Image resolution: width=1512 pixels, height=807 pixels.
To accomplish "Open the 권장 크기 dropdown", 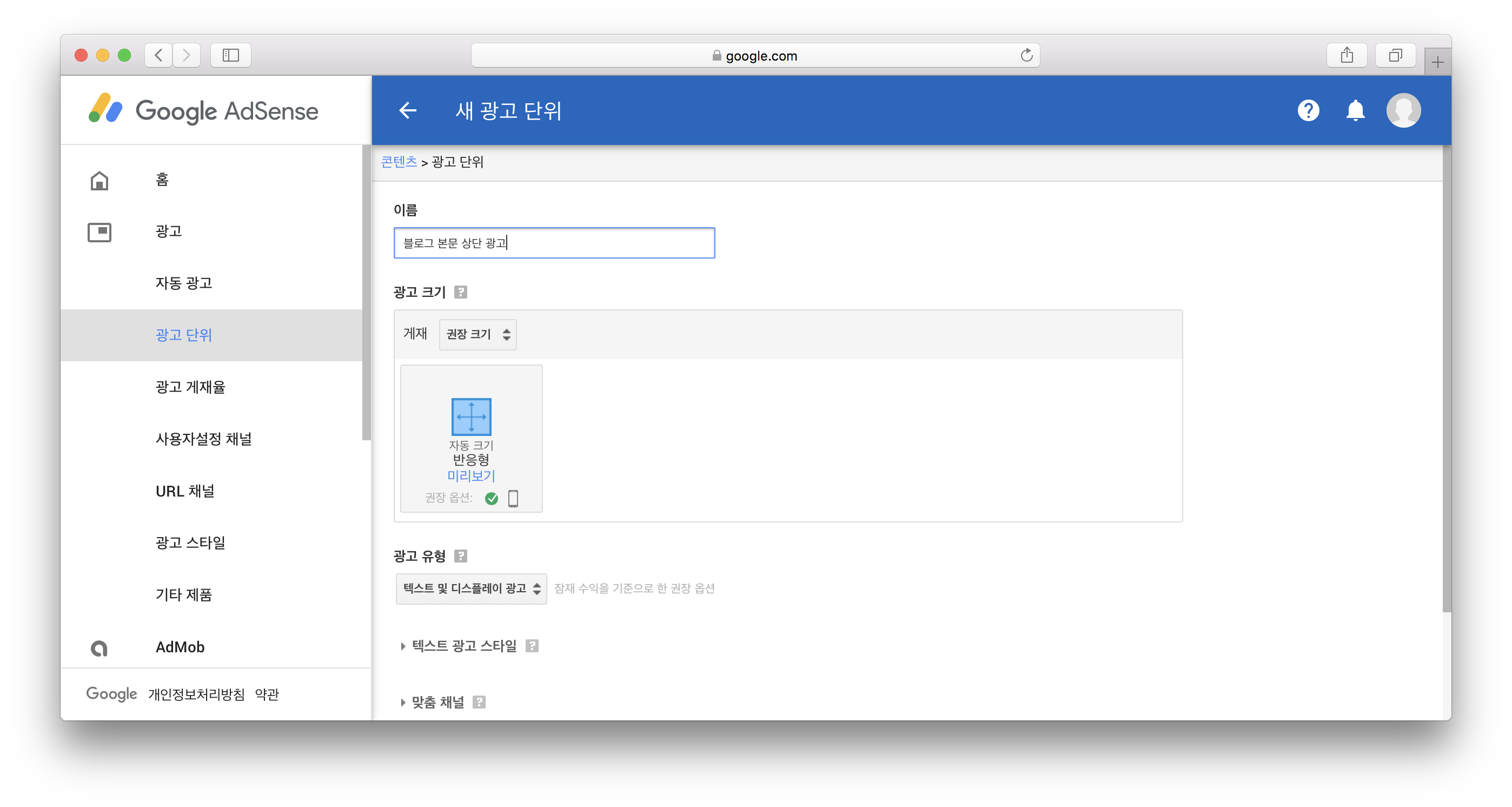I will pos(478,335).
